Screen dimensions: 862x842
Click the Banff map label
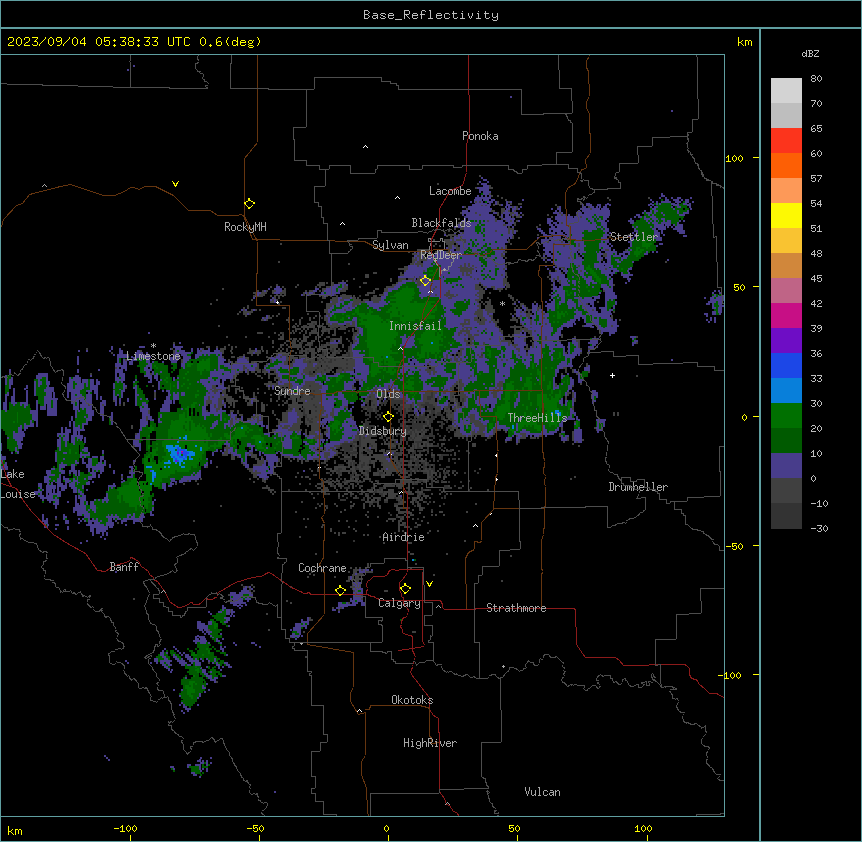tap(124, 567)
